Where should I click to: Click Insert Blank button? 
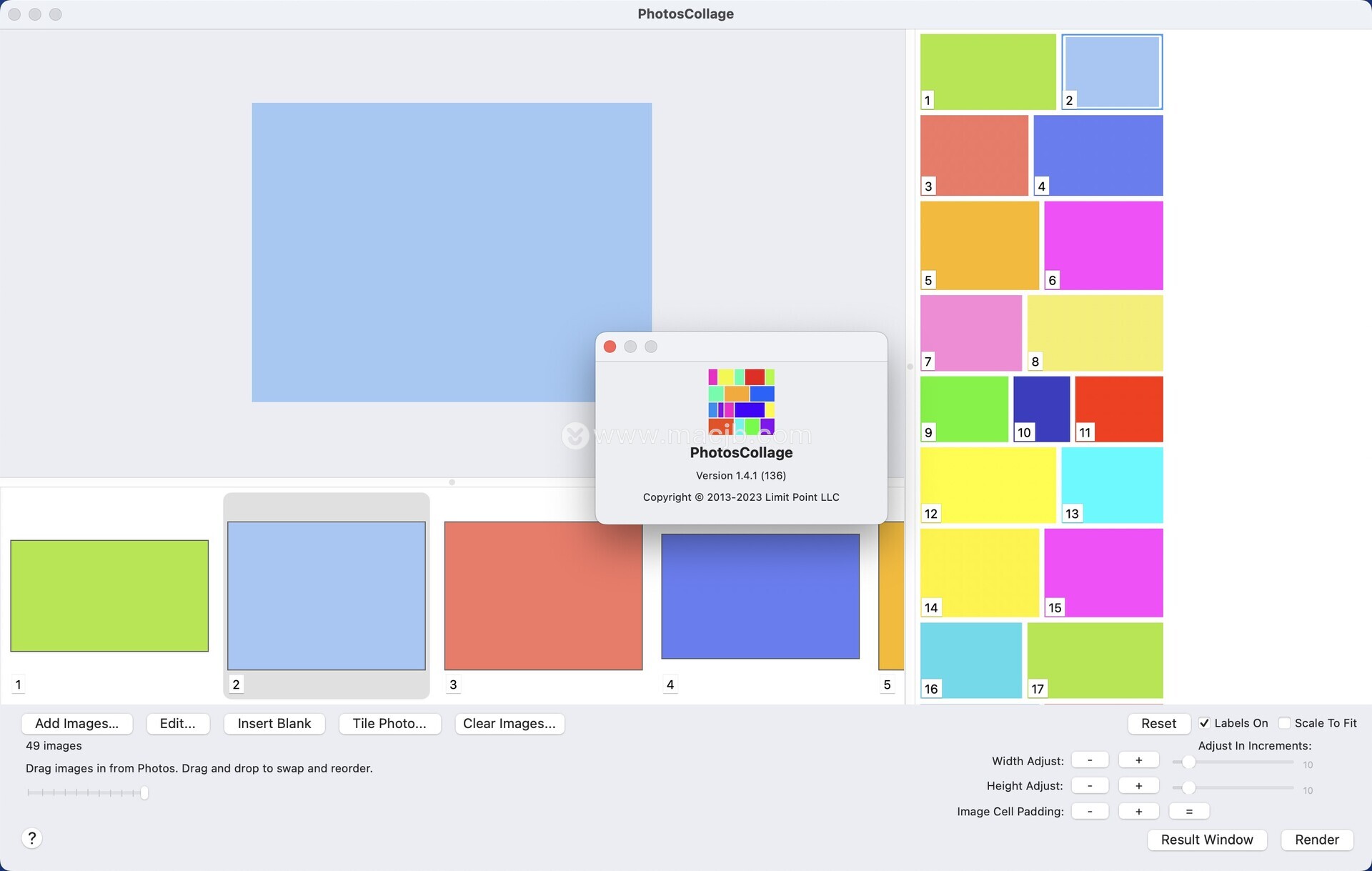point(274,723)
